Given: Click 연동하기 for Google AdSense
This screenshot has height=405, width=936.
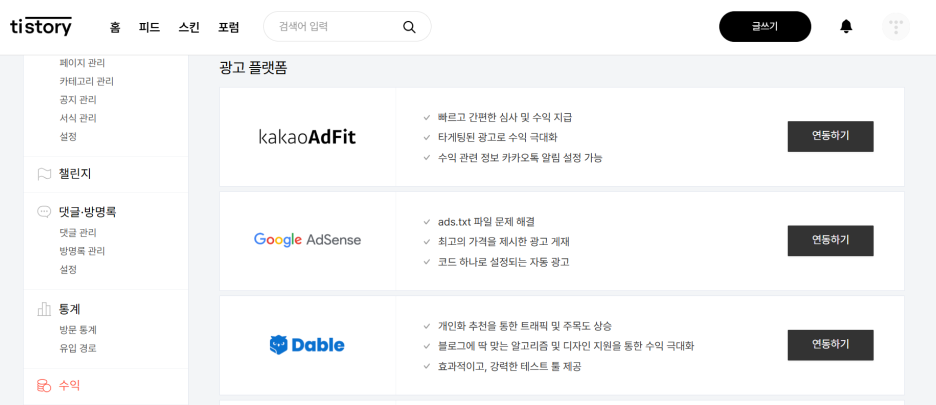Looking at the screenshot, I should (830, 241).
